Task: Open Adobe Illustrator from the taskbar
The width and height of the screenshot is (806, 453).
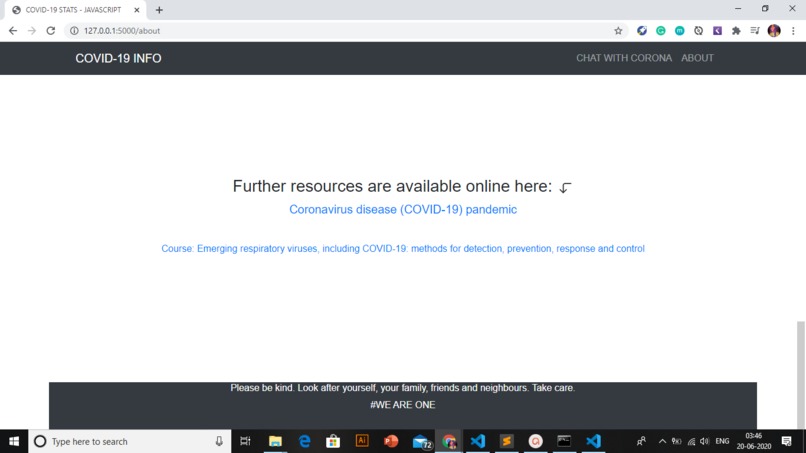Action: pyautogui.click(x=362, y=441)
